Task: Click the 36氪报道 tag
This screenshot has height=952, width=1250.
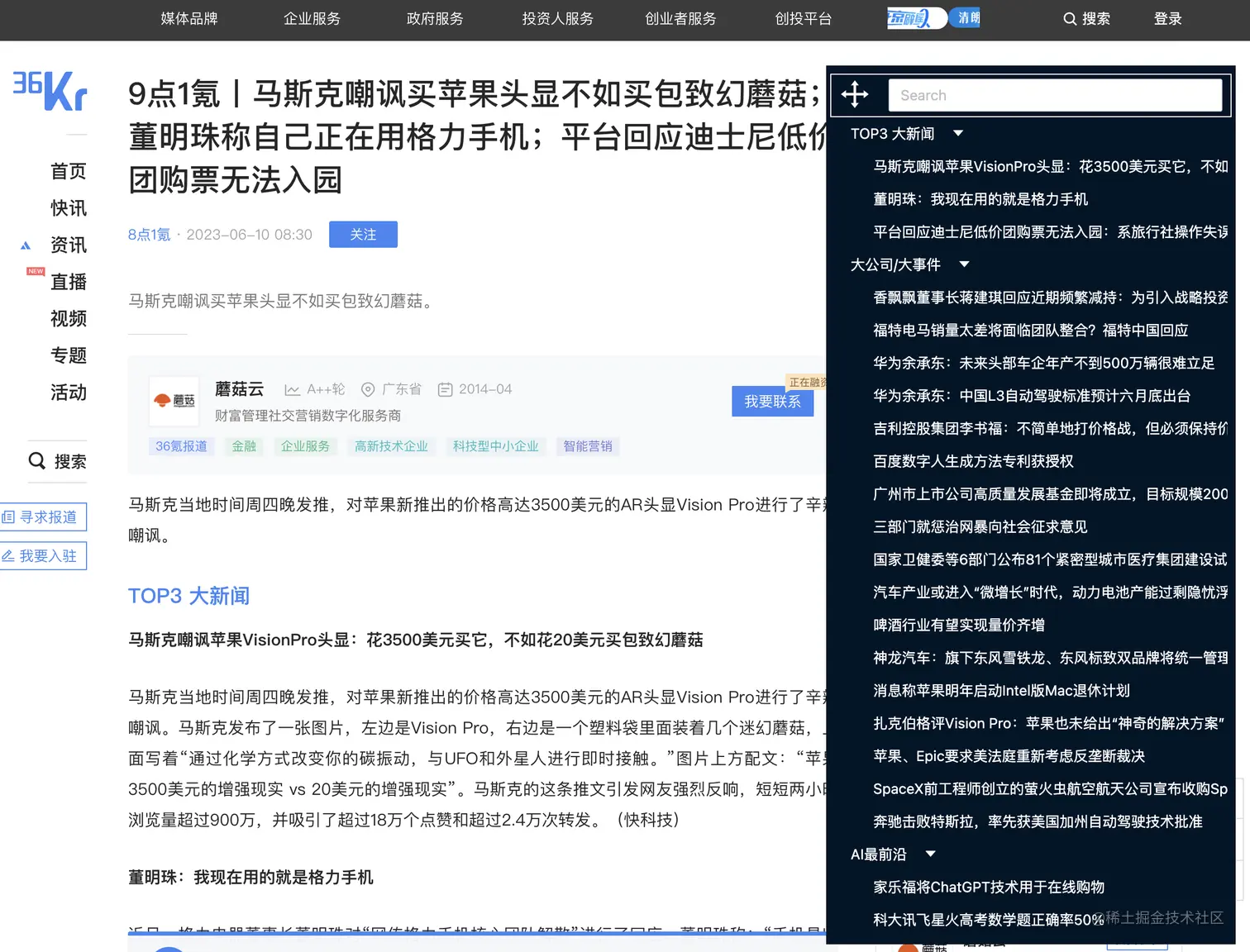Action: [181, 446]
